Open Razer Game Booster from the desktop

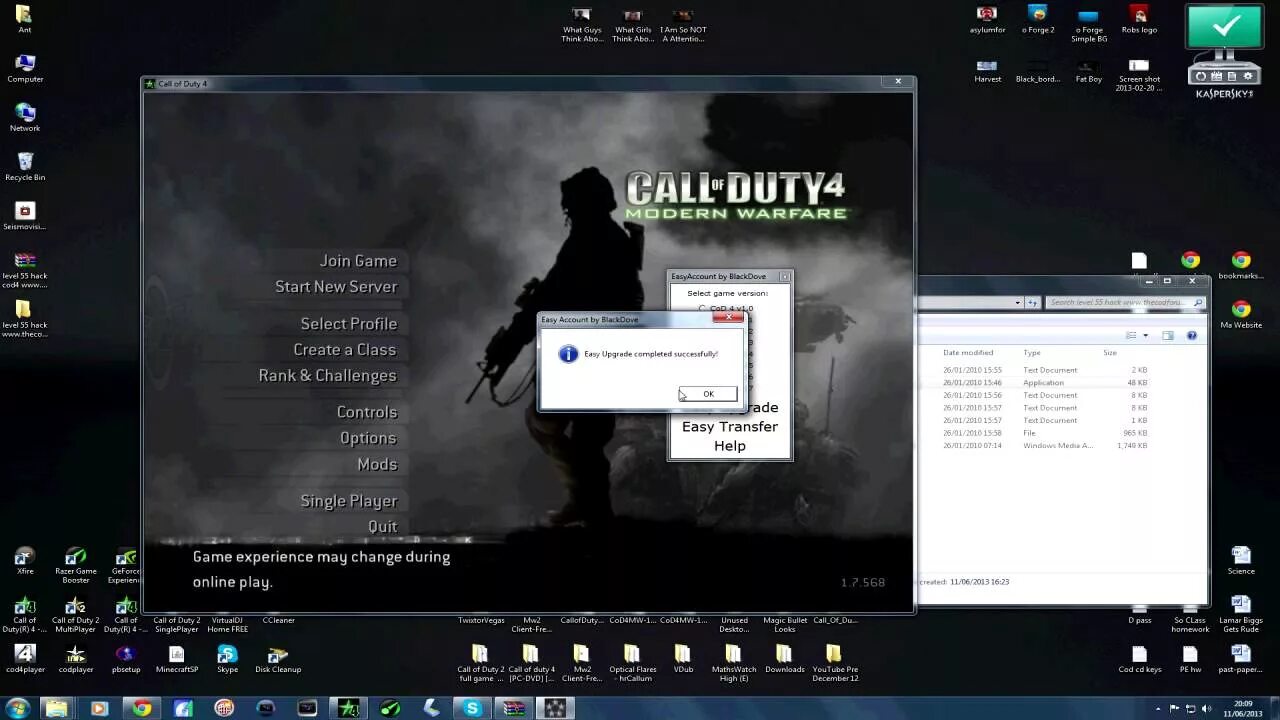tap(76, 557)
